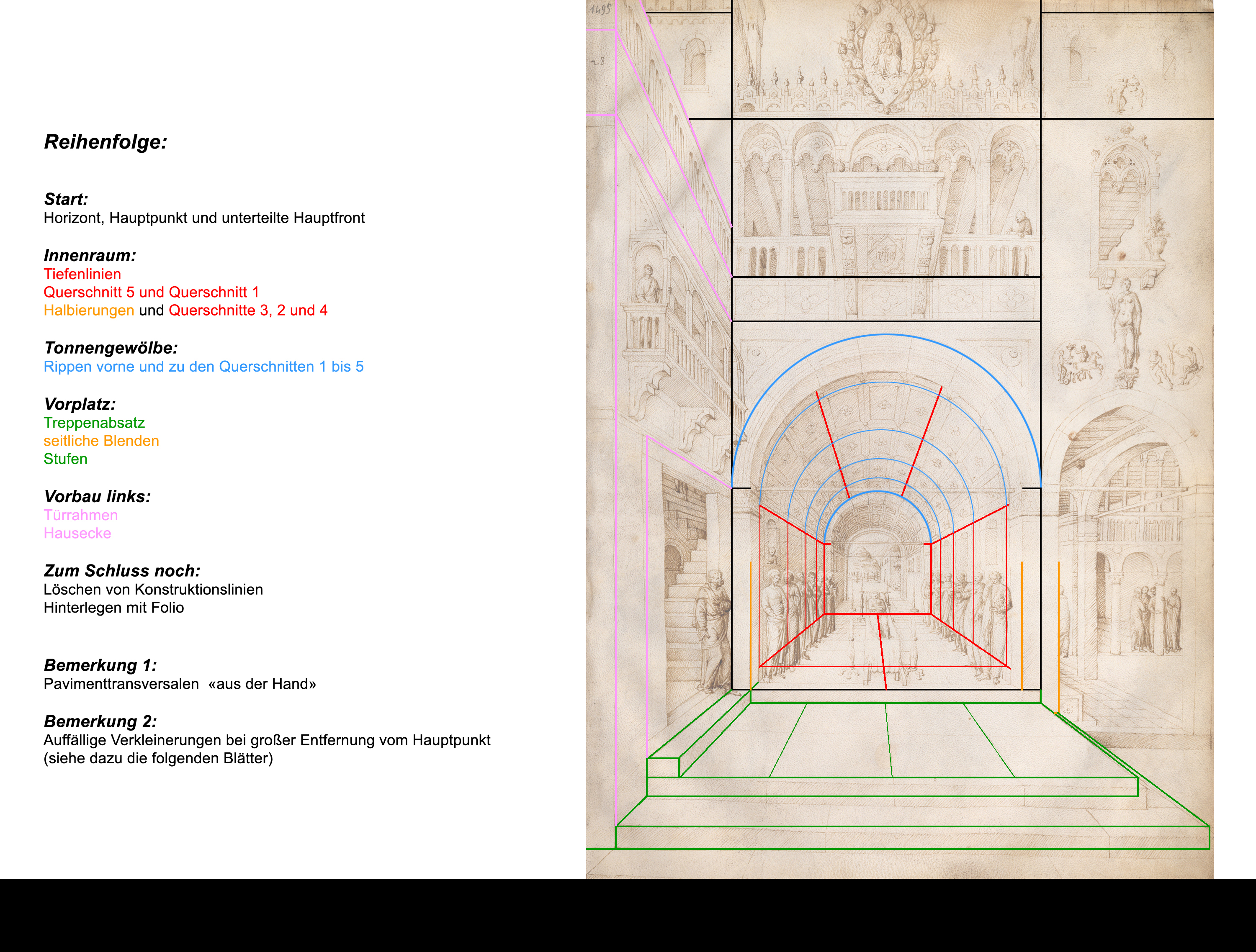
Task: Click the pink 'Türrahmen' text
Action: [x=81, y=516]
